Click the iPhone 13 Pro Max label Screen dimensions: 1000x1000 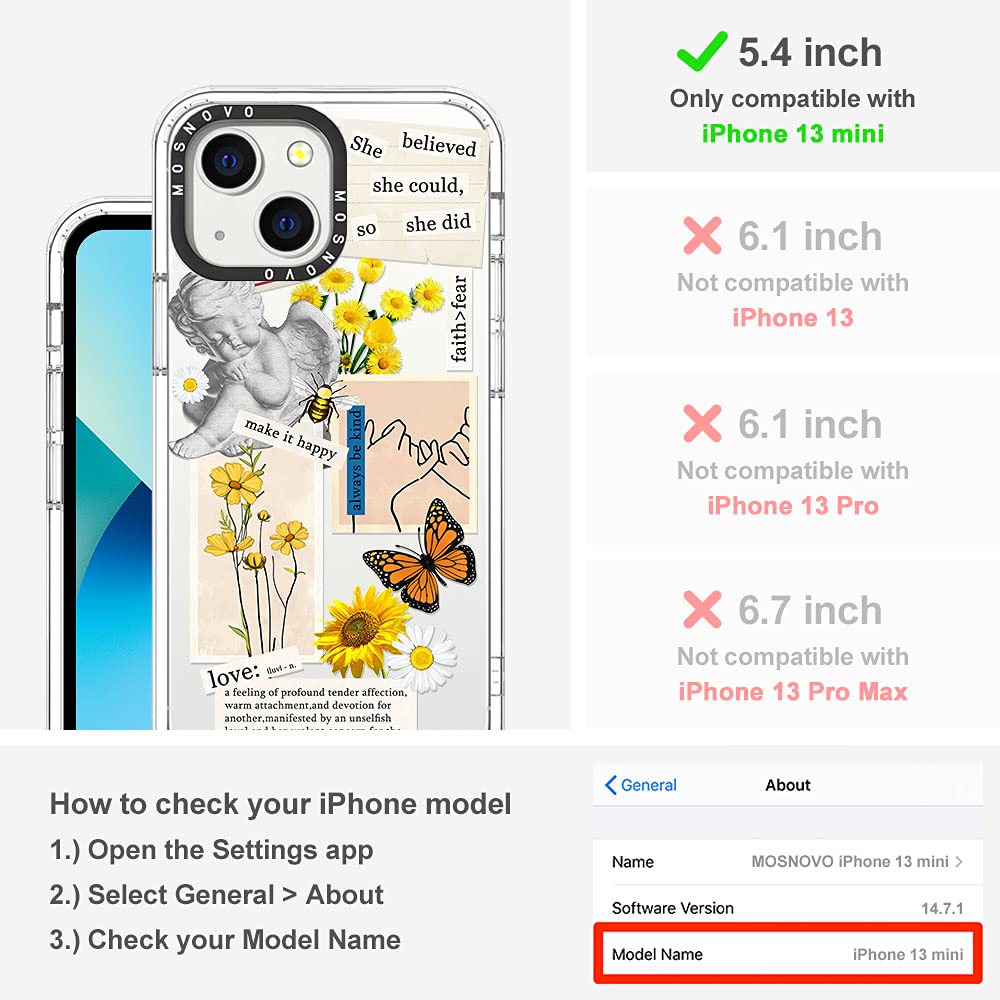(x=793, y=692)
